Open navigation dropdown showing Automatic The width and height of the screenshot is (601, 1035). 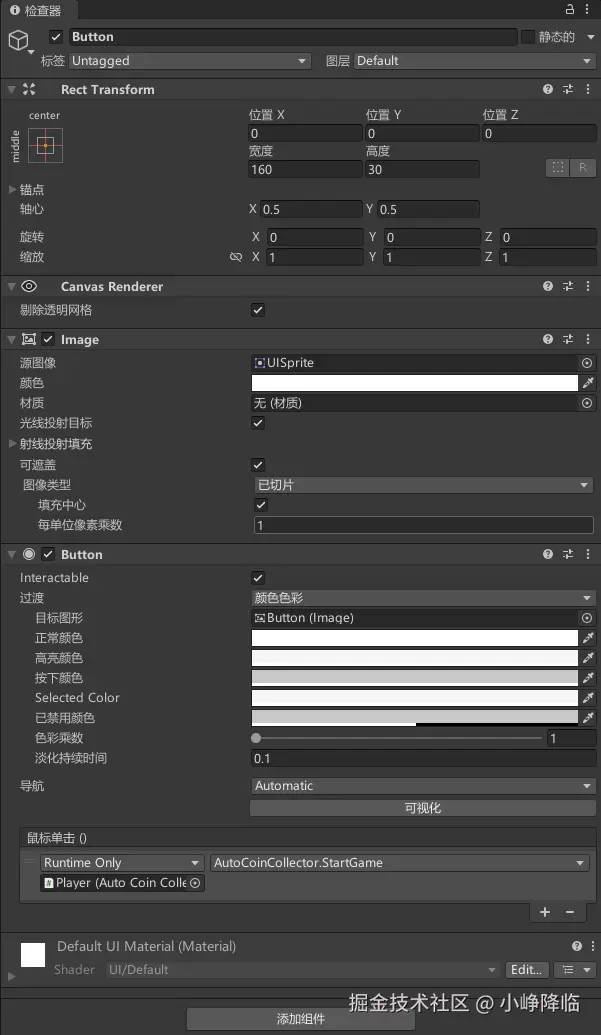(x=424, y=785)
